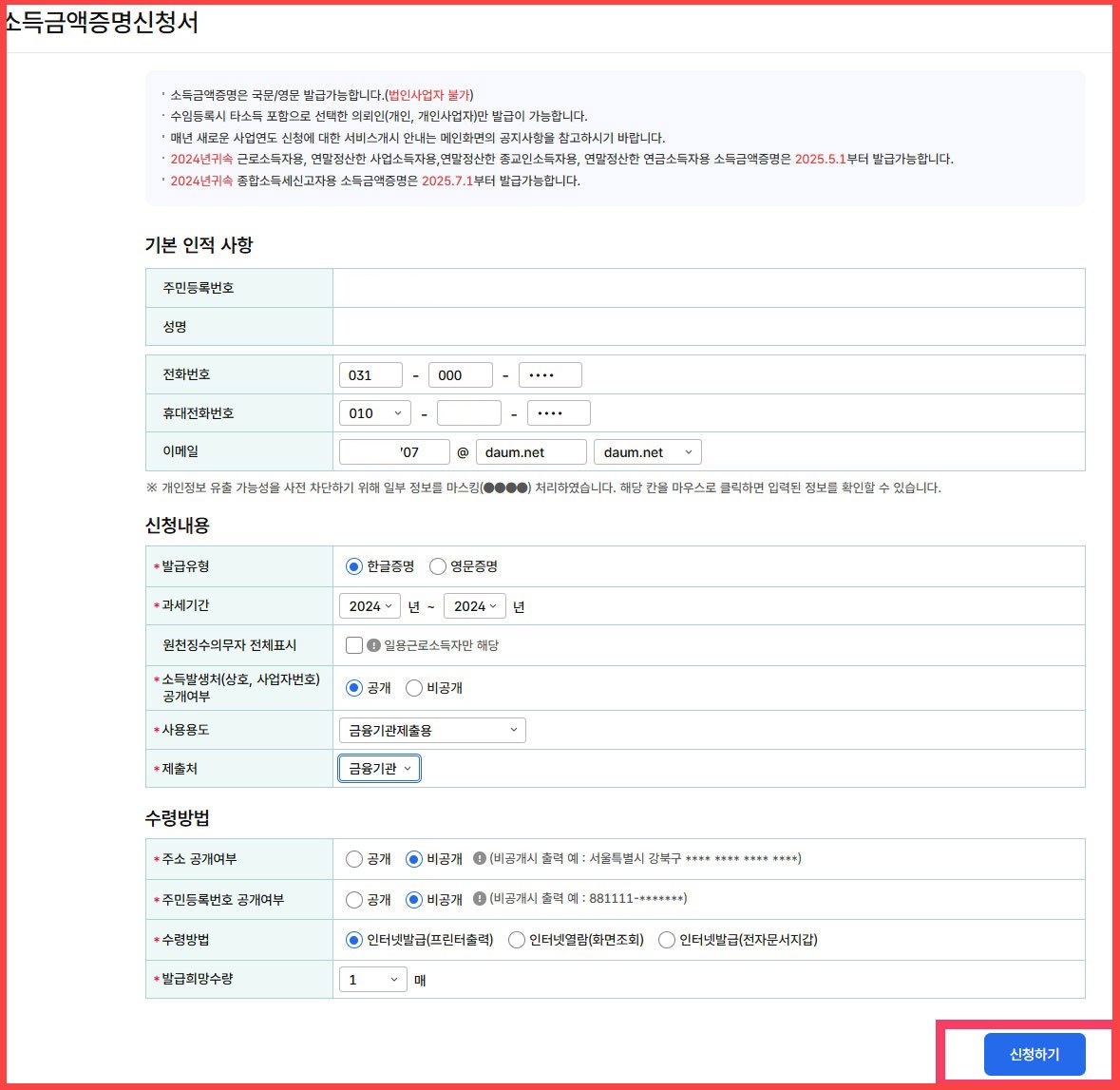1120x1090 pixels.
Task: Click the masked phone number last field
Action: [x=550, y=374]
